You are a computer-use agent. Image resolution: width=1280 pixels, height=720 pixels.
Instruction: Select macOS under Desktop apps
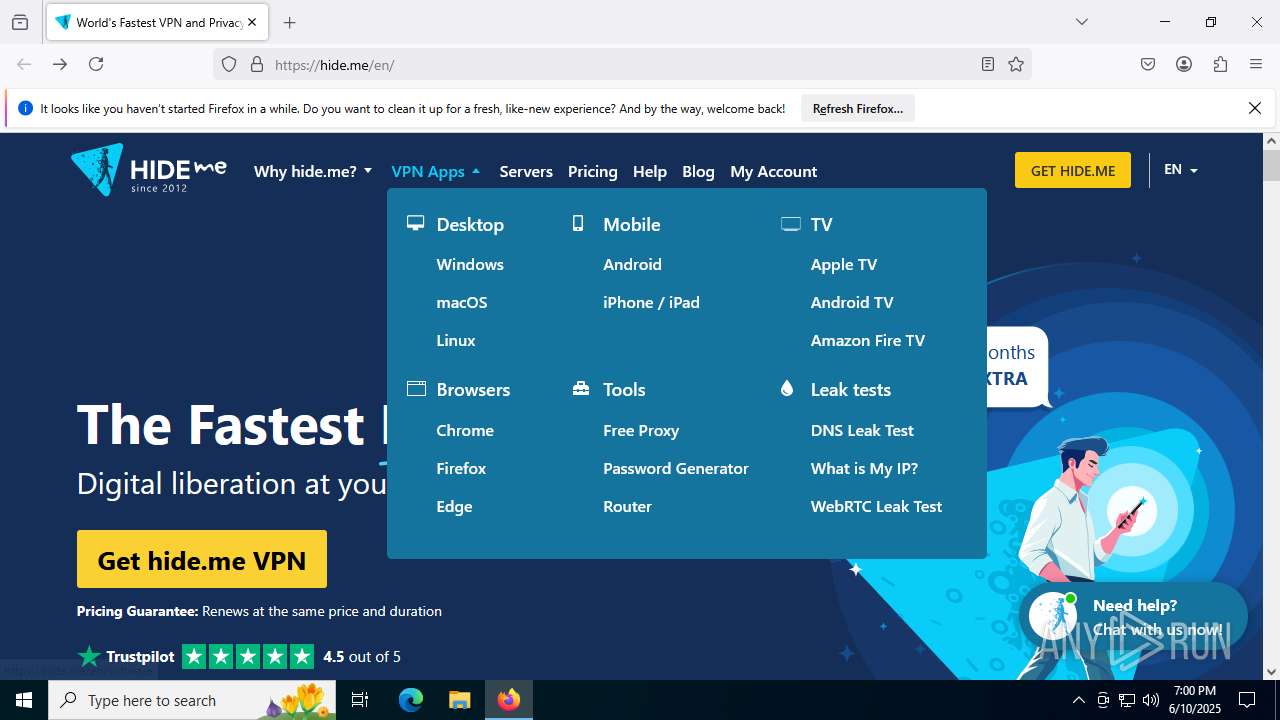pyautogui.click(x=462, y=302)
